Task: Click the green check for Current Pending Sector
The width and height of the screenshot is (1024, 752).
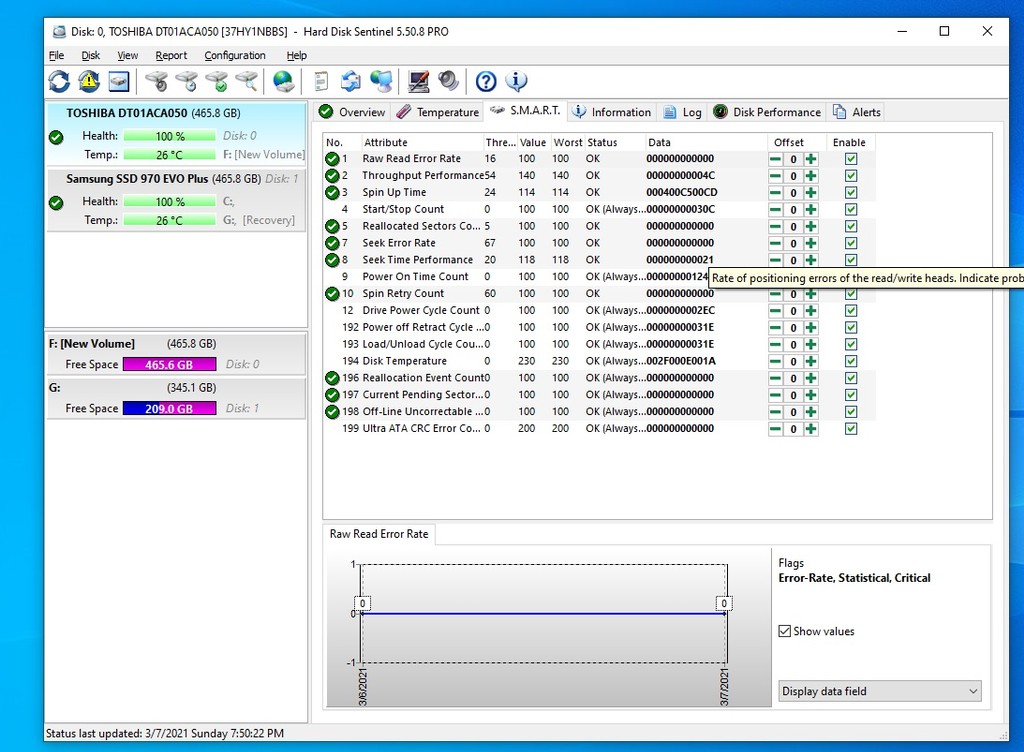Action: click(332, 395)
